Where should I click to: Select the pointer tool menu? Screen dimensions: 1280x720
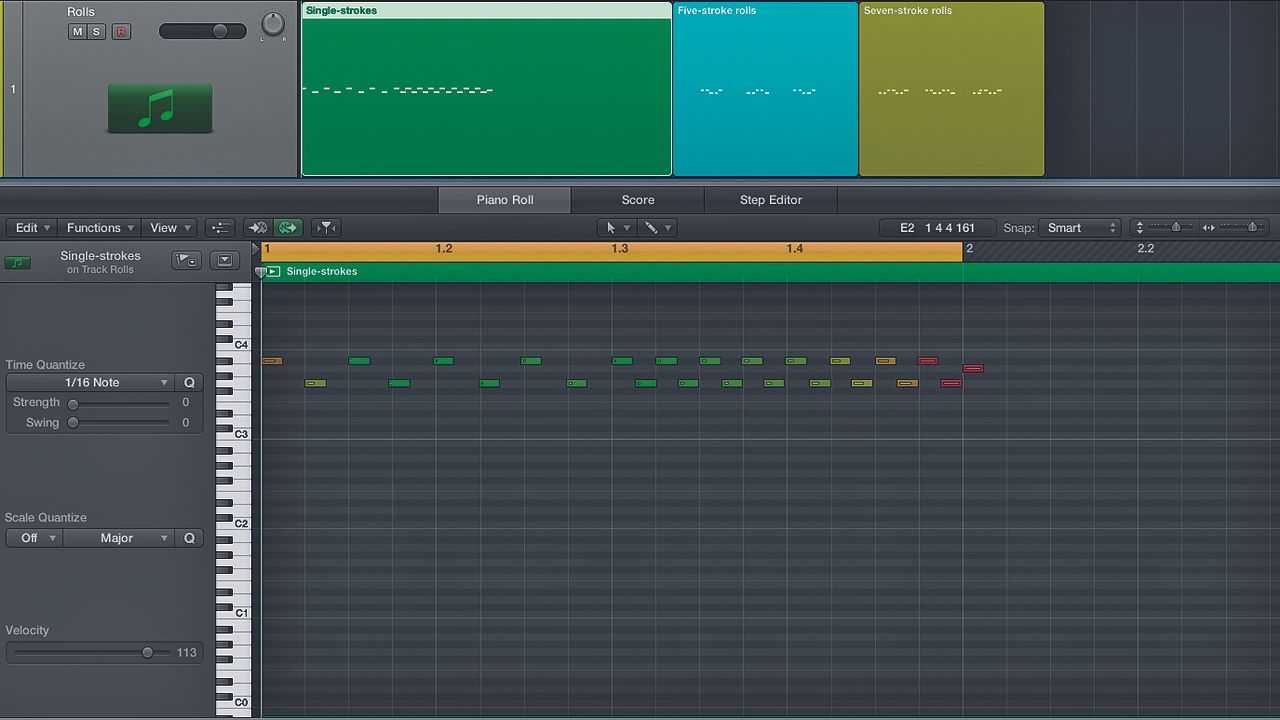(617, 228)
